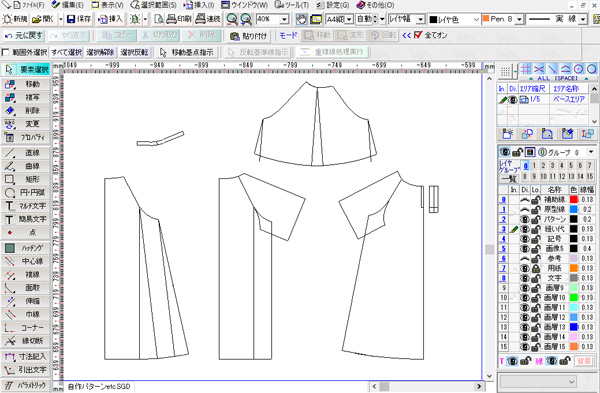Click the zoom out magnifier icon
The image size is (600, 393).
[x=232, y=19]
